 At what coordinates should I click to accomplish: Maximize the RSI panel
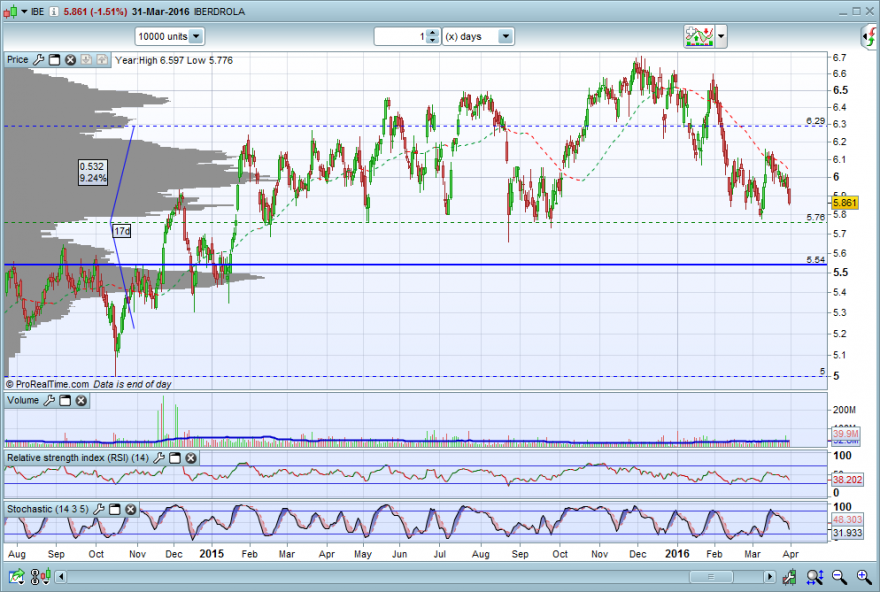tap(175, 458)
